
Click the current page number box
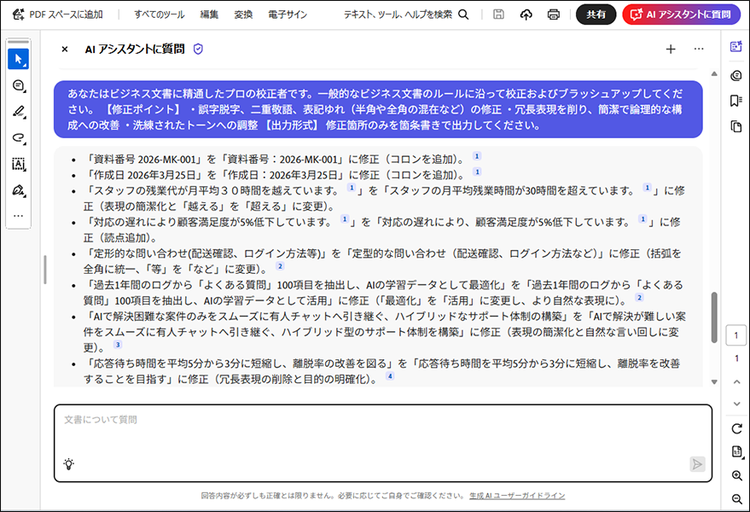[736, 335]
